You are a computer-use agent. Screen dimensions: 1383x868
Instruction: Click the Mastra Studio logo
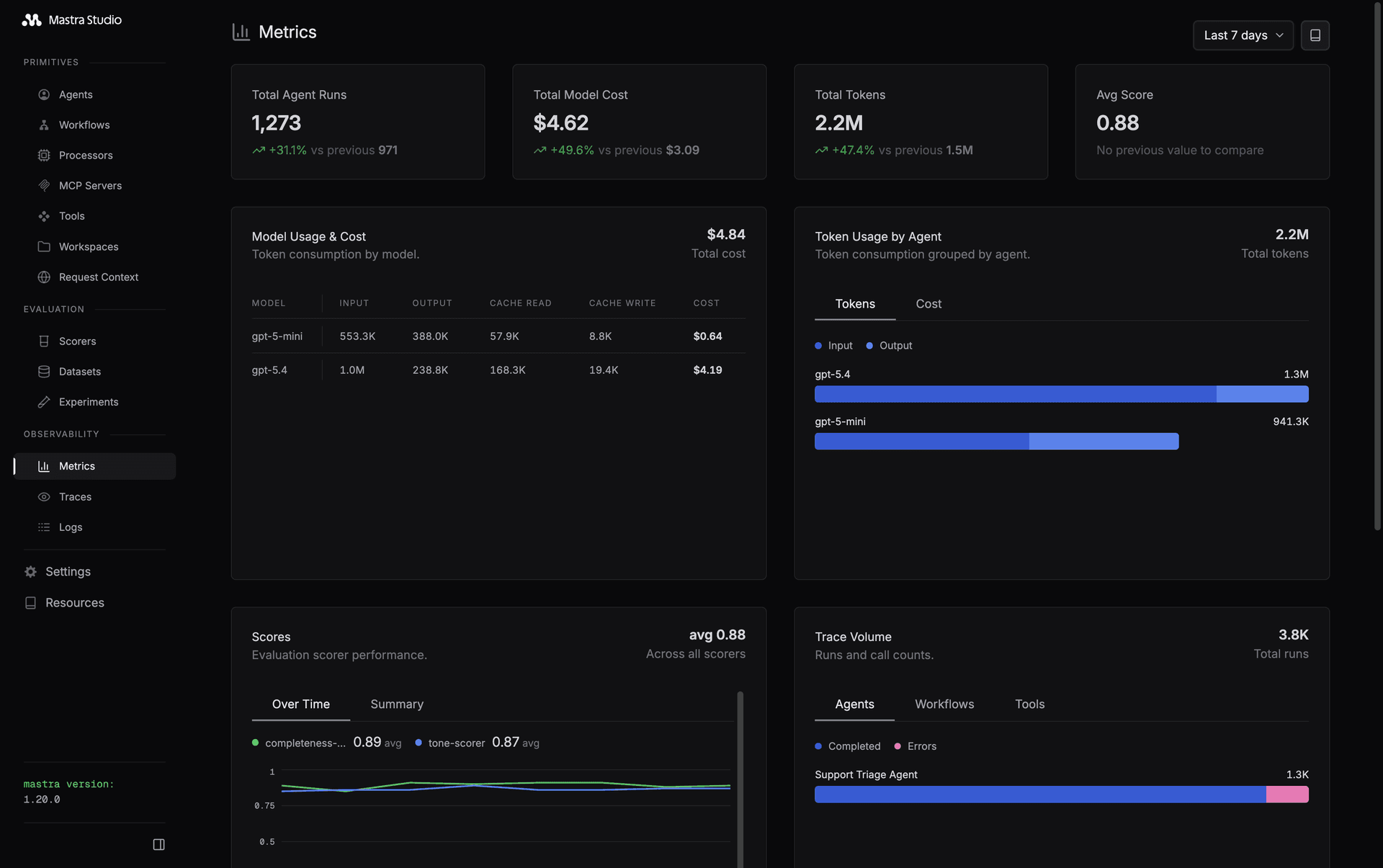[71, 19]
